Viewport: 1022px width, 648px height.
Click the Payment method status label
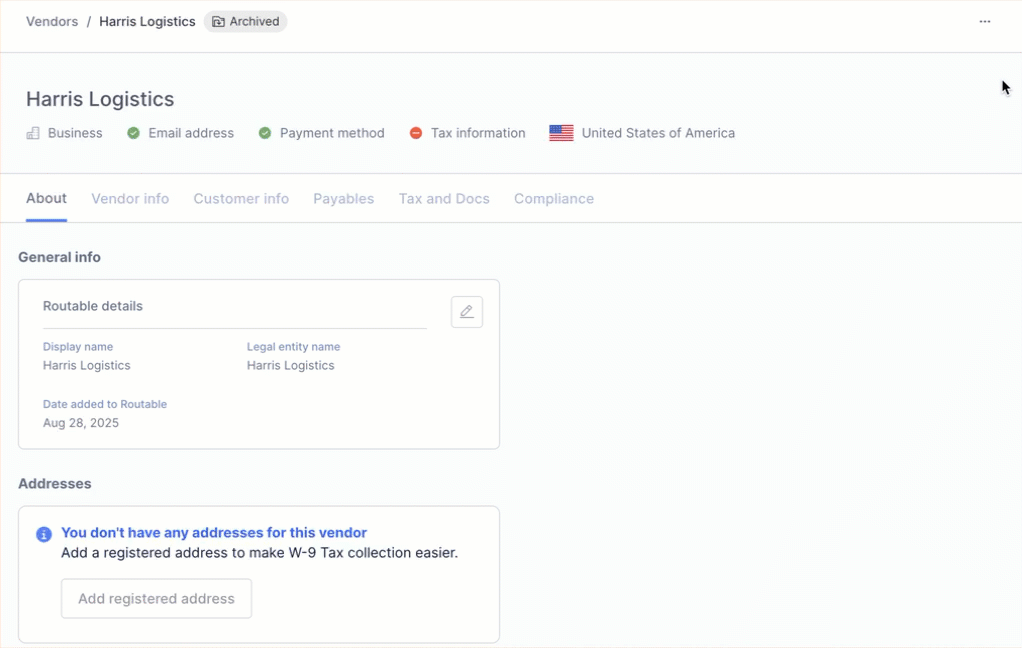click(332, 133)
